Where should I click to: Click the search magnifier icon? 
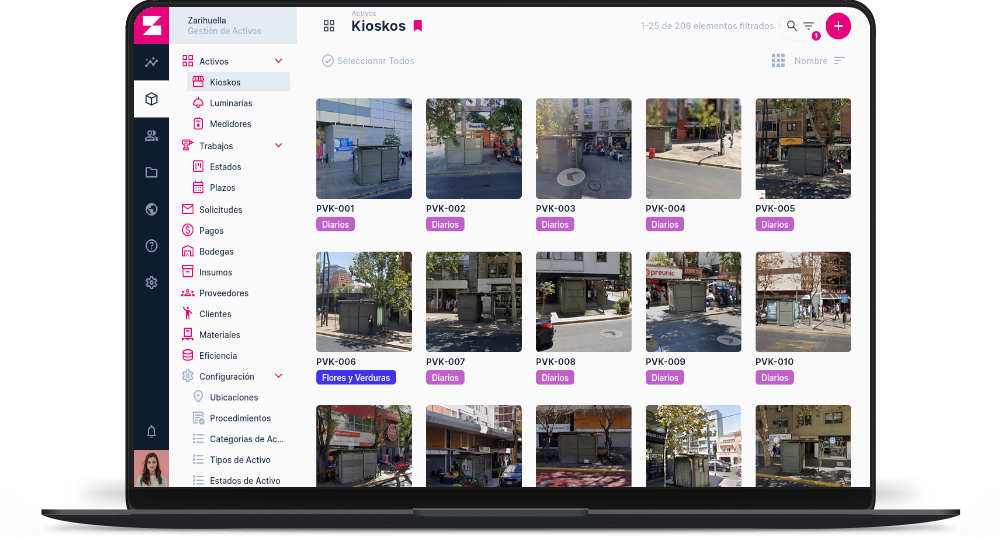coord(792,26)
